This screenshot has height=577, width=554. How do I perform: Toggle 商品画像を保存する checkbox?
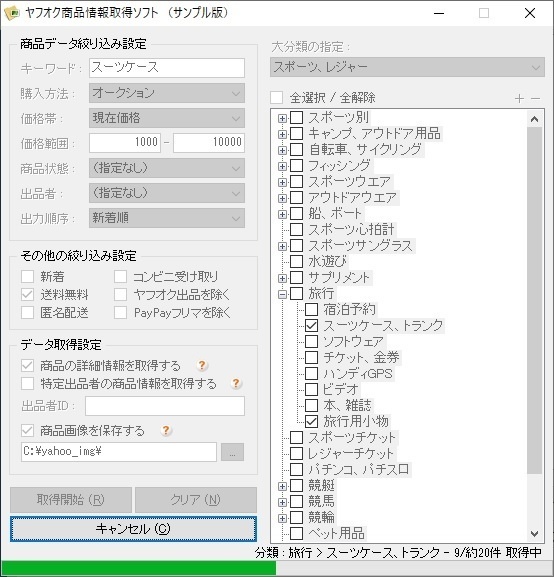[x=28, y=431]
